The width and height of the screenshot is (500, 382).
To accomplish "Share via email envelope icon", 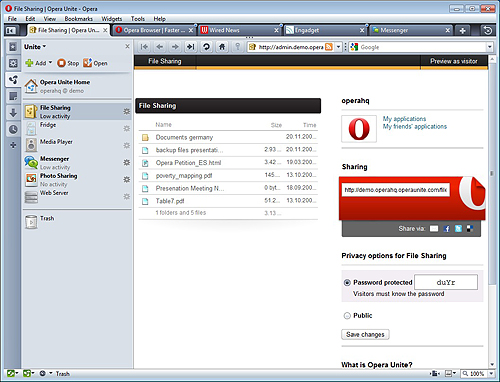I will (x=434, y=229).
